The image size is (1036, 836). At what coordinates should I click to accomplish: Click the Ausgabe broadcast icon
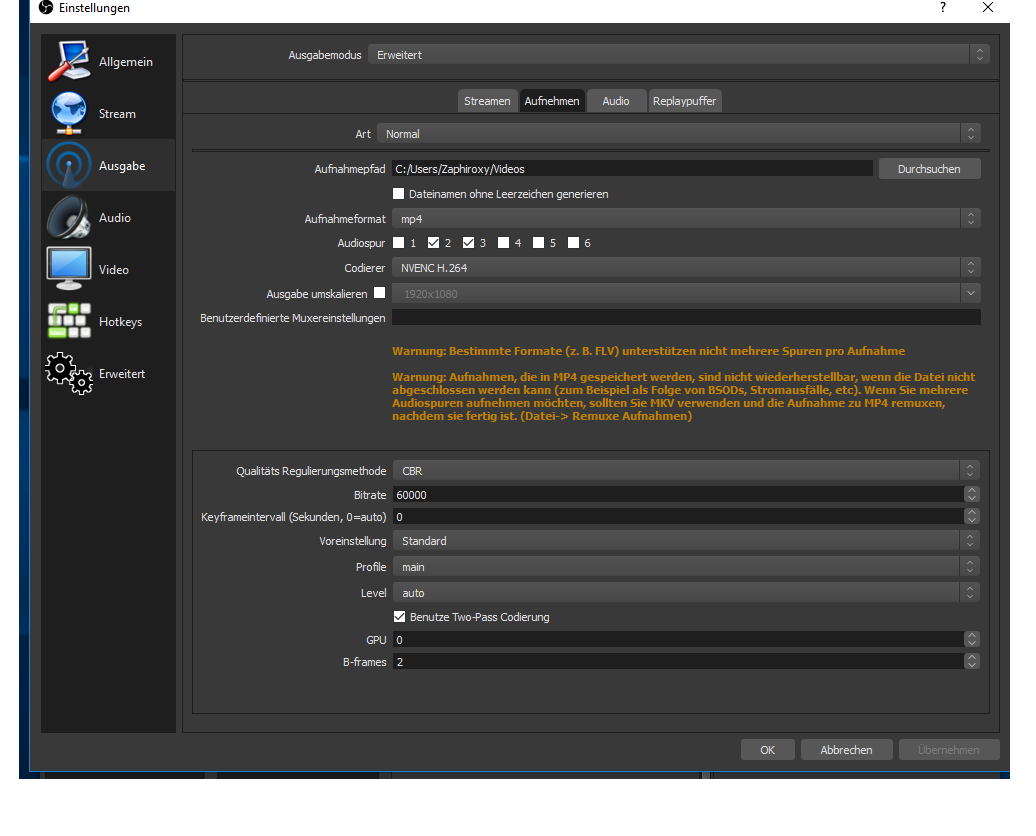pyautogui.click(x=69, y=166)
